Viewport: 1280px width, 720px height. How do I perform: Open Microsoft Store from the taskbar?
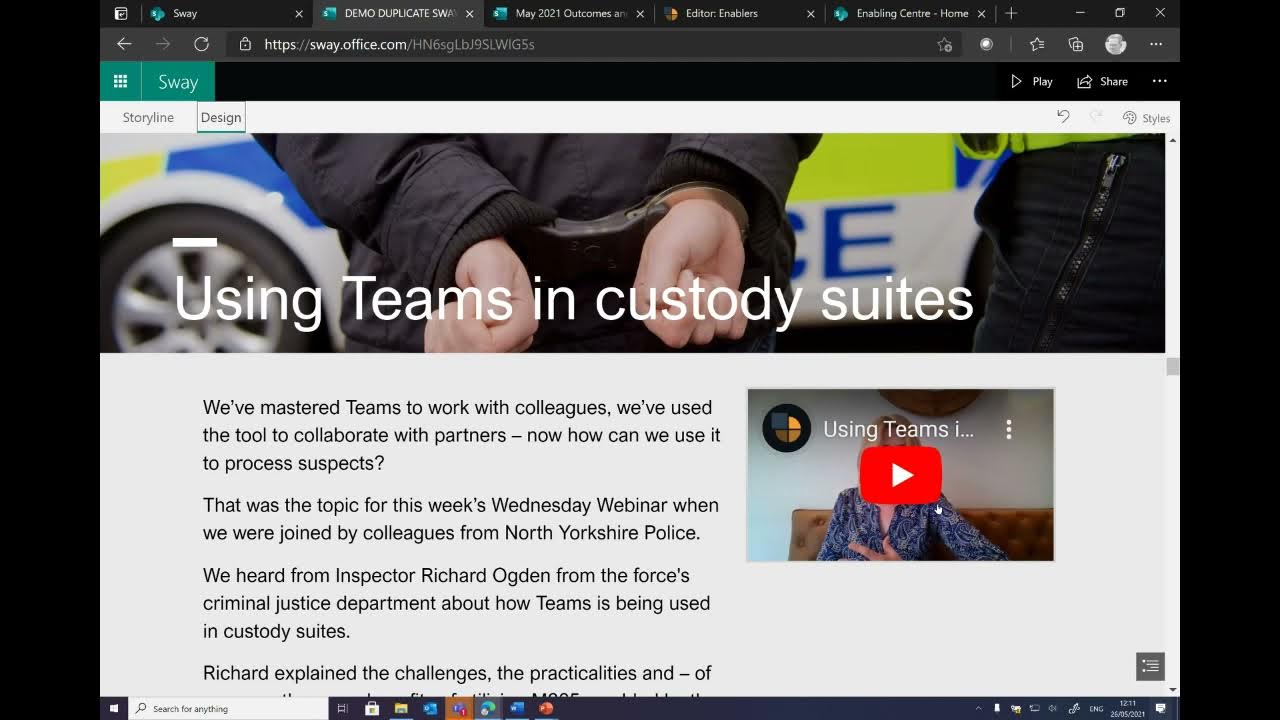pos(372,708)
